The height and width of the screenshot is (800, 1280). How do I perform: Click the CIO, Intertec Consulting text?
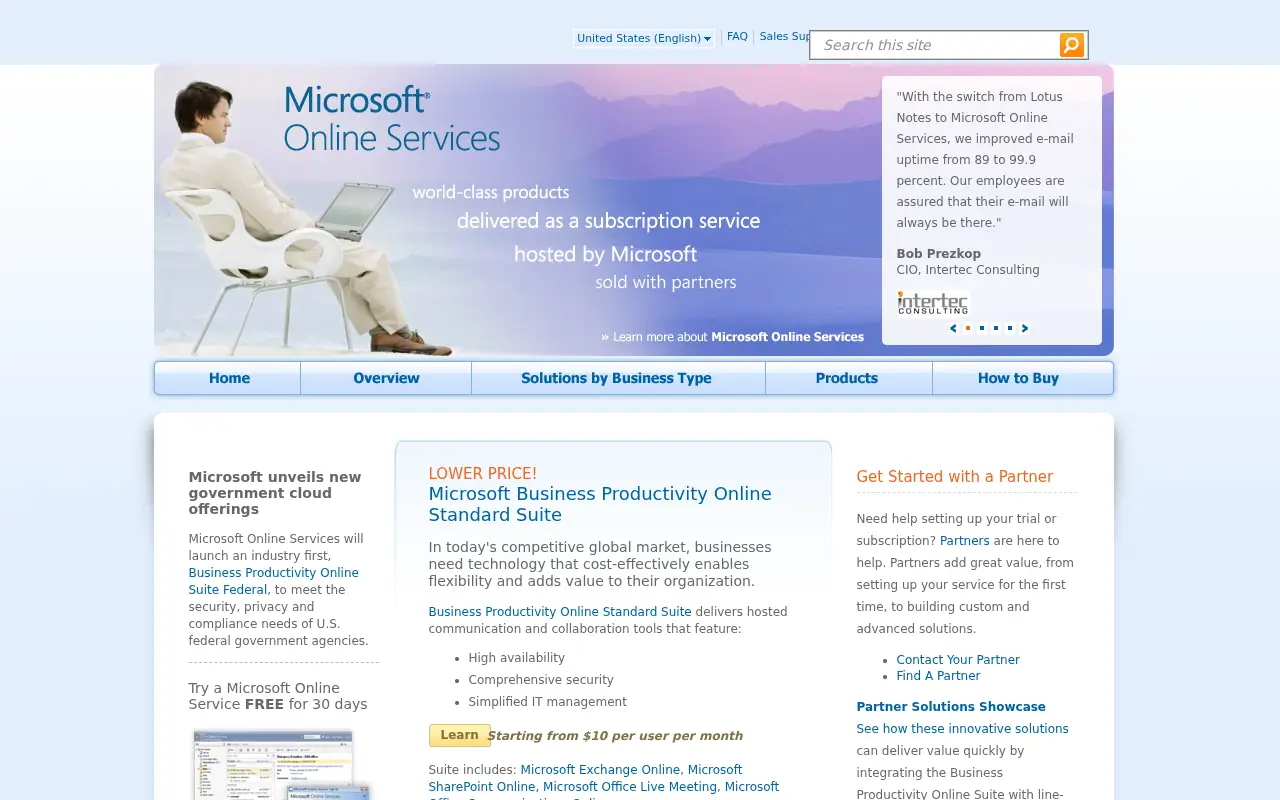coord(968,270)
